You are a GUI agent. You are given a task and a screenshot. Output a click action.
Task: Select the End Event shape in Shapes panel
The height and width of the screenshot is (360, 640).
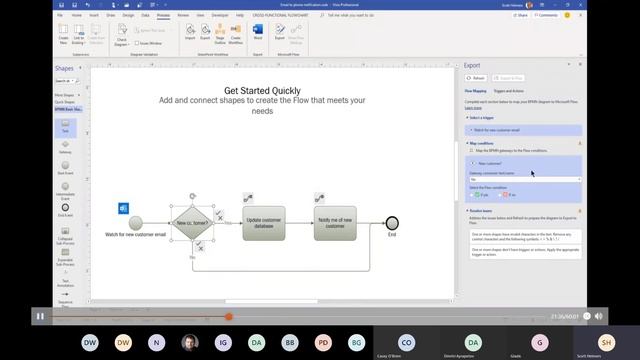coord(65,210)
